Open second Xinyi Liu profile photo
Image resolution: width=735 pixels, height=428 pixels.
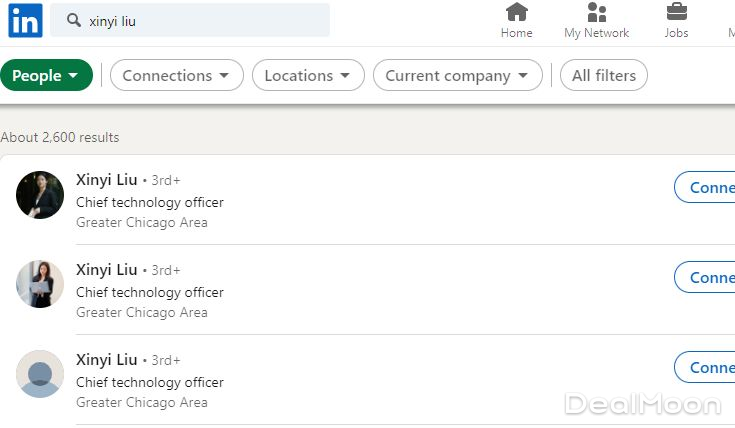pyautogui.click(x=40, y=285)
